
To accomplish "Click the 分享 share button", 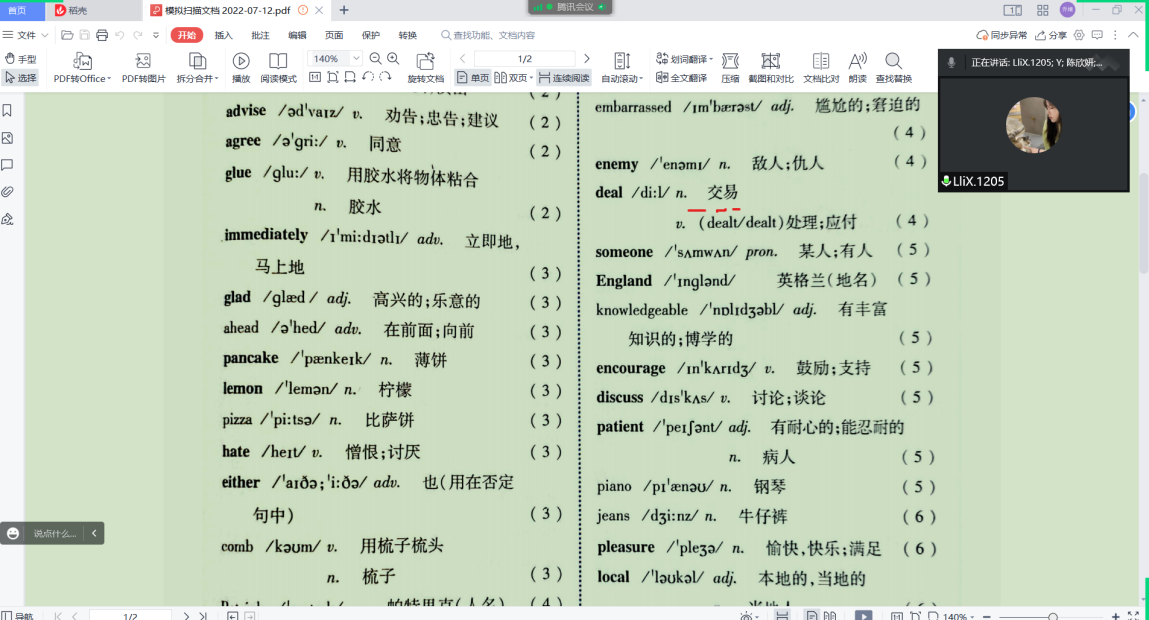I will point(1051,35).
